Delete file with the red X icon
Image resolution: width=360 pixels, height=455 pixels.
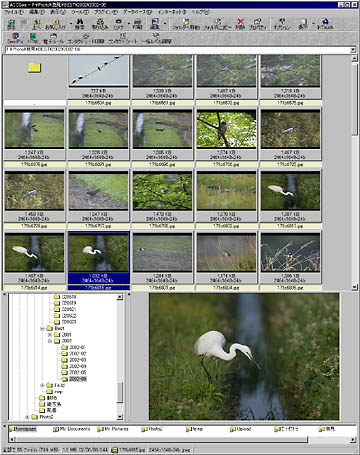(240, 24)
